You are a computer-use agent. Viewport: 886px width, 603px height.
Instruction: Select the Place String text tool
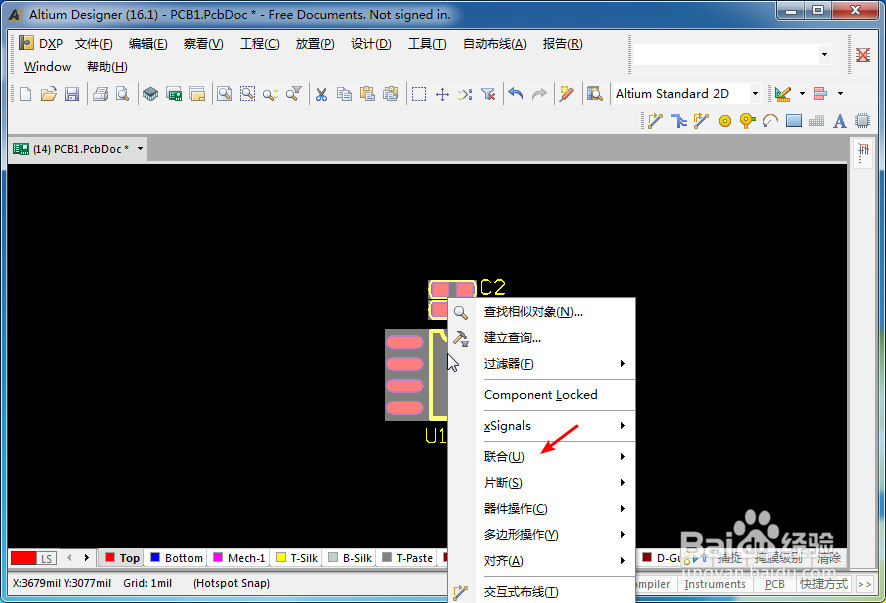pos(840,121)
